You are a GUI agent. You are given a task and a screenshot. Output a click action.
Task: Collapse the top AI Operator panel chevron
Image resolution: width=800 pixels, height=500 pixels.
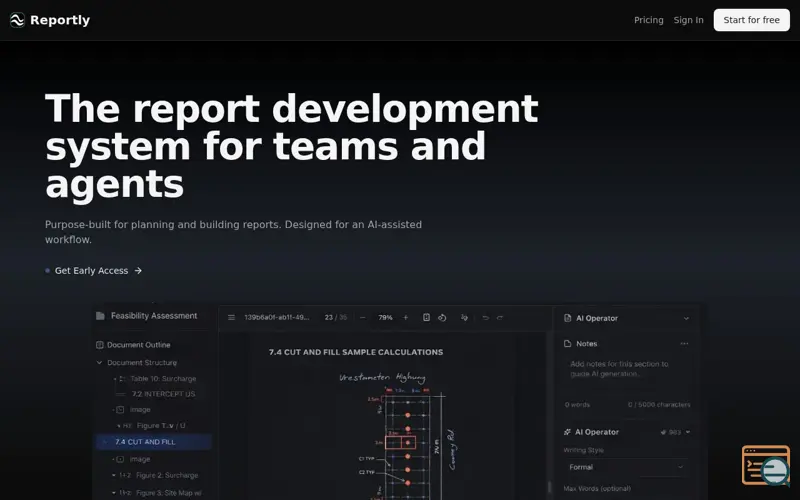pos(686,318)
